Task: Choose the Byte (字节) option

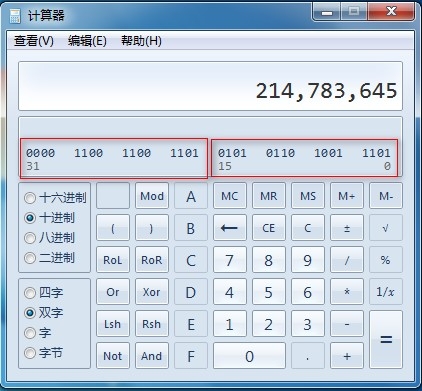Action: 30,353
